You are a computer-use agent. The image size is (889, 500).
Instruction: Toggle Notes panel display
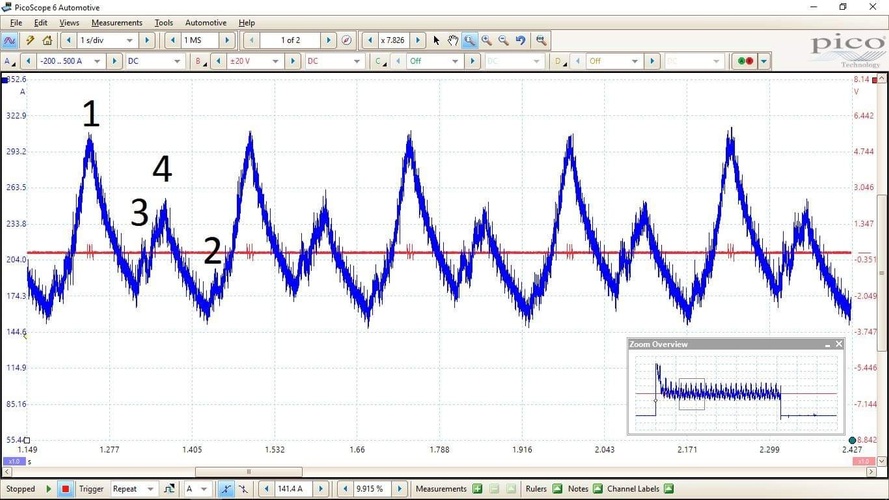(x=598, y=489)
